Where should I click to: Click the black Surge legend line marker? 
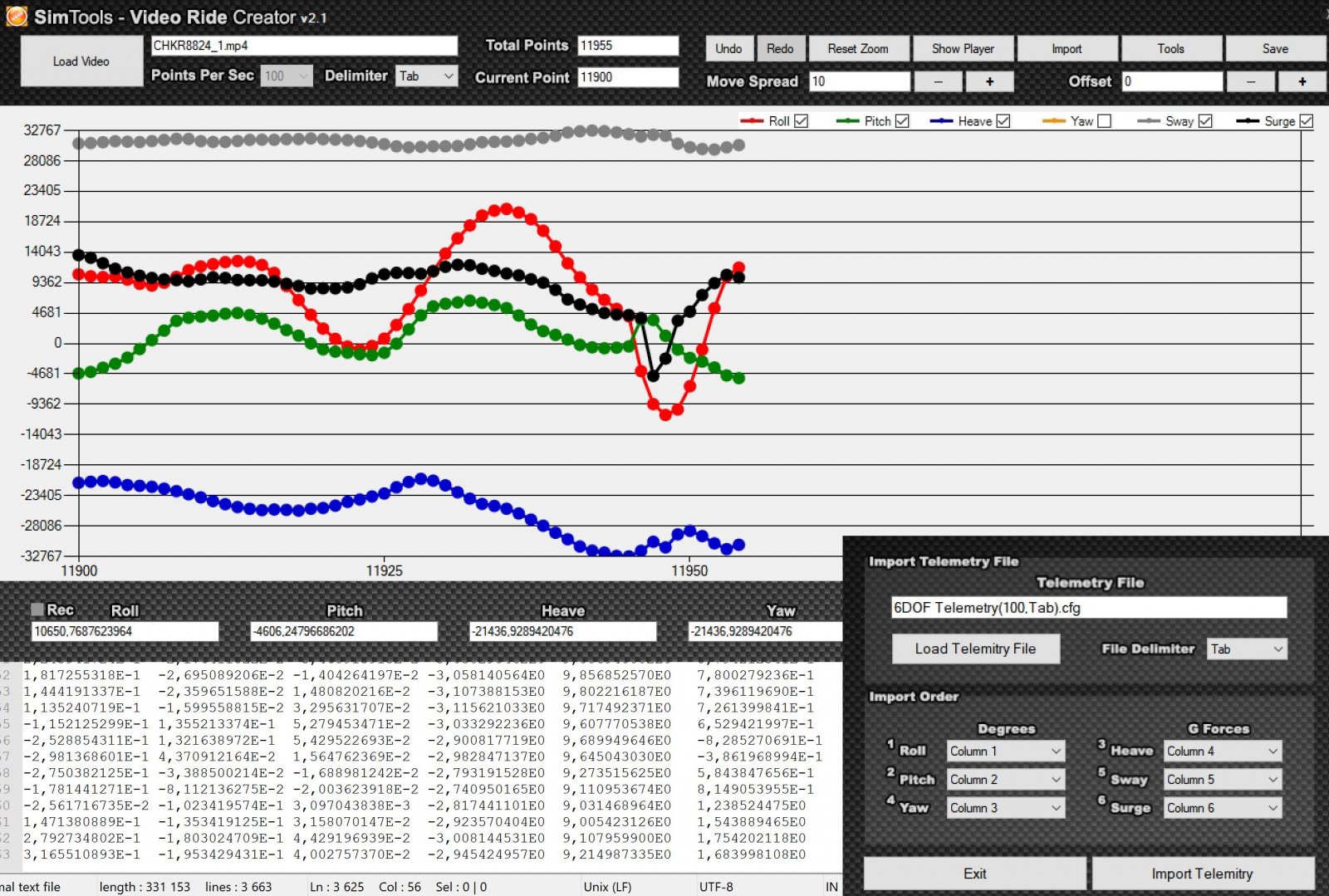point(1248,121)
